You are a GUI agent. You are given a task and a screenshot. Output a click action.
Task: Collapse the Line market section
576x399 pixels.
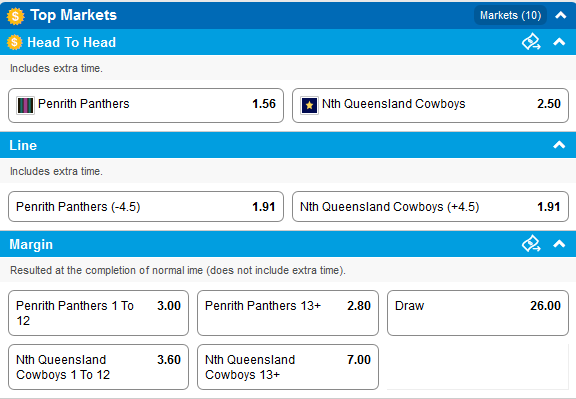(559, 145)
